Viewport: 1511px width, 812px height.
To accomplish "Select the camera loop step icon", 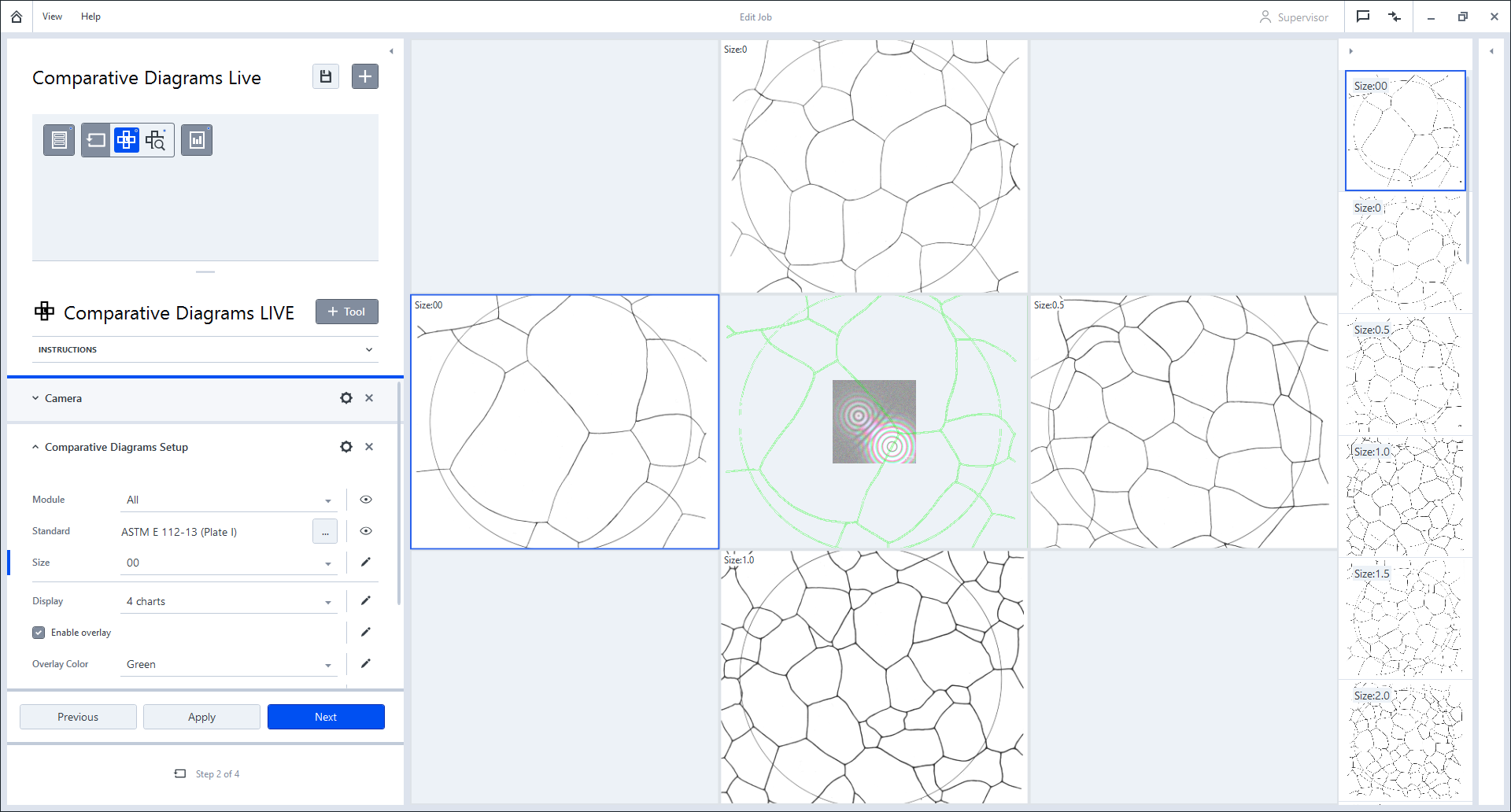I will click(95, 139).
